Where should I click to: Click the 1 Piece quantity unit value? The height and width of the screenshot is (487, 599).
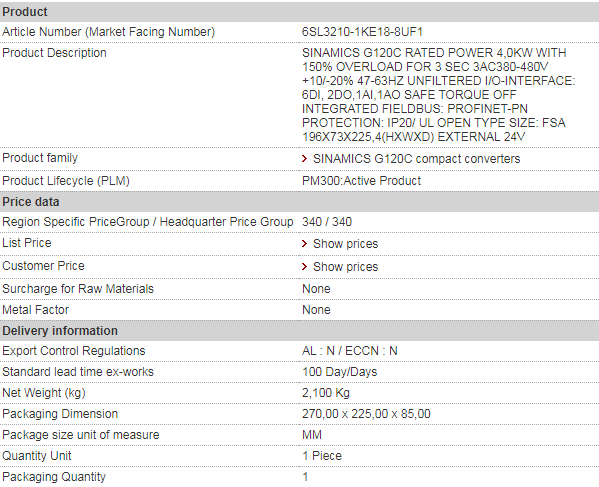point(322,456)
